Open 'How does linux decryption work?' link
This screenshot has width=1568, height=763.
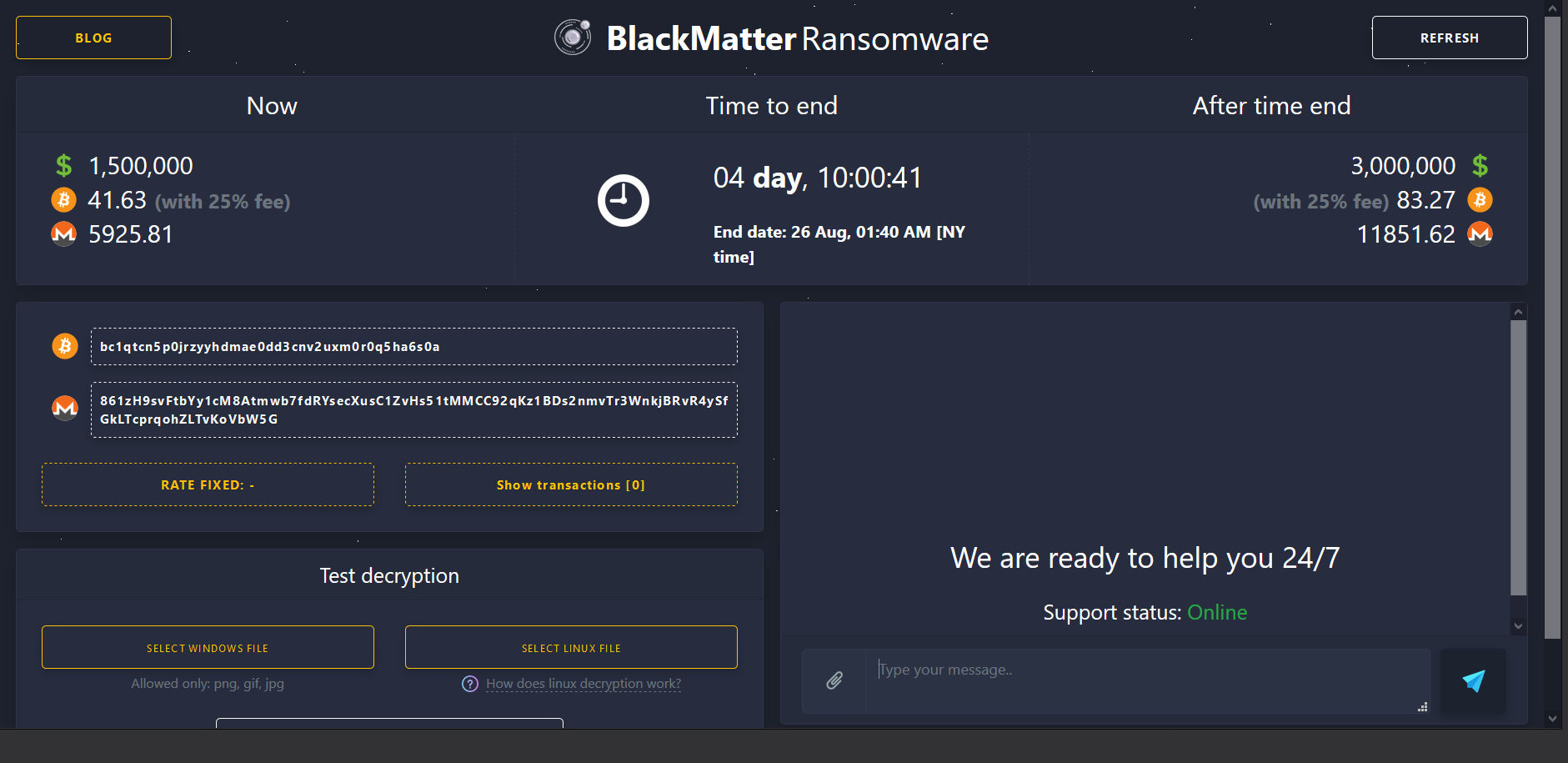pos(584,684)
